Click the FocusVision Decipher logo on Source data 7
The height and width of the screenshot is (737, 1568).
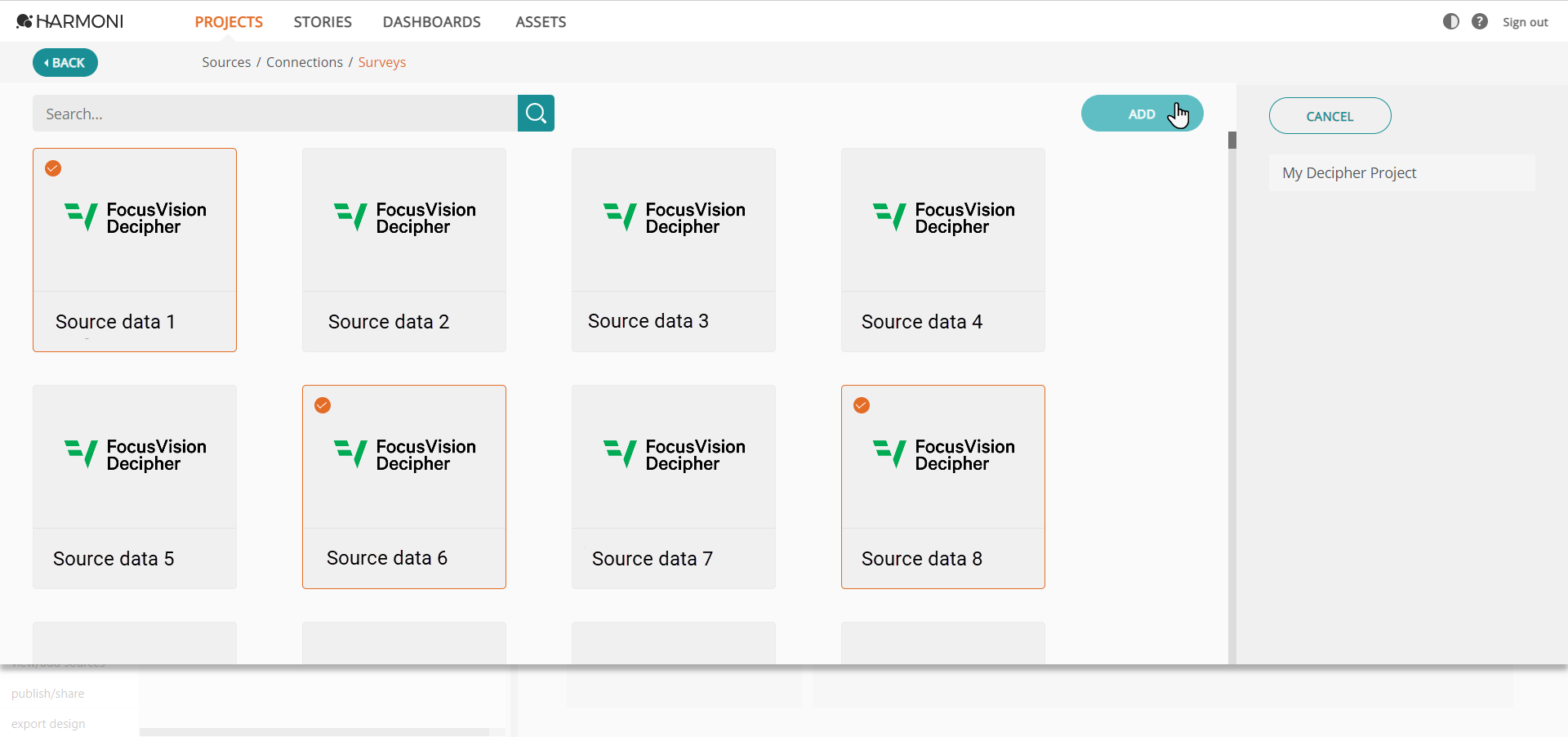pyautogui.click(x=673, y=454)
